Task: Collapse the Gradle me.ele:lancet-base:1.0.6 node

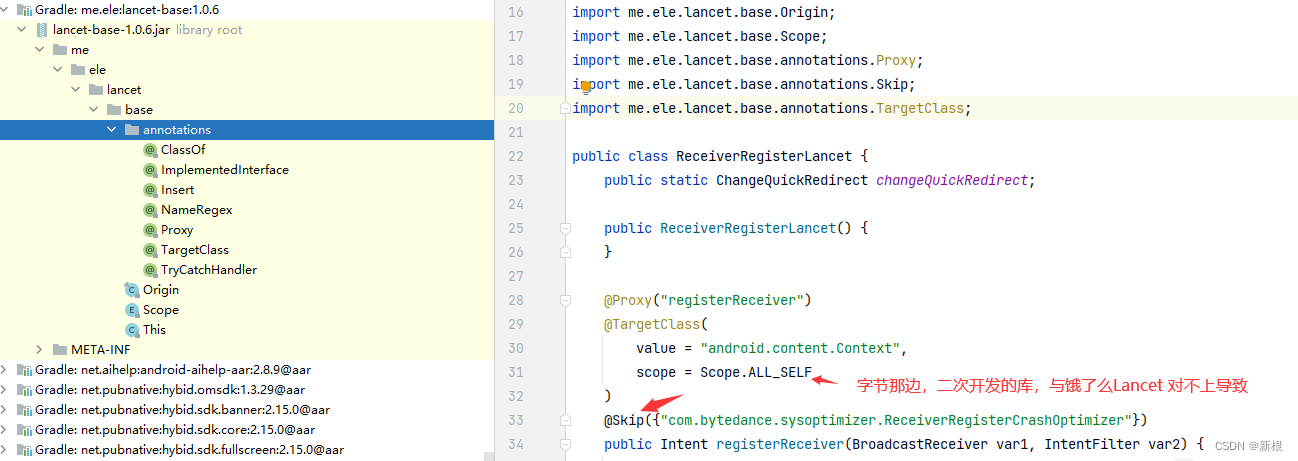Action: pyautogui.click(x=5, y=10)
